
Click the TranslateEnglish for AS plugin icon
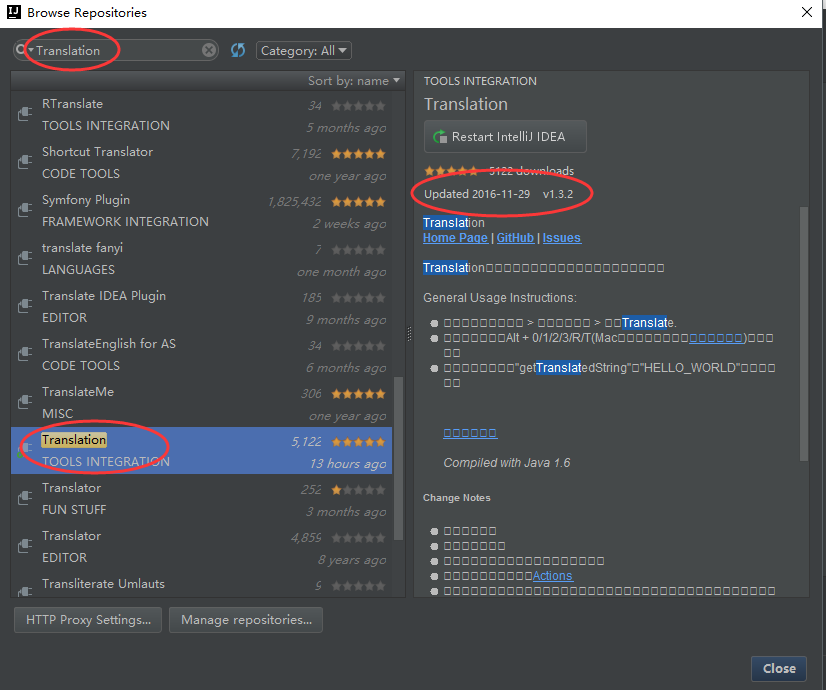[25, 353]
